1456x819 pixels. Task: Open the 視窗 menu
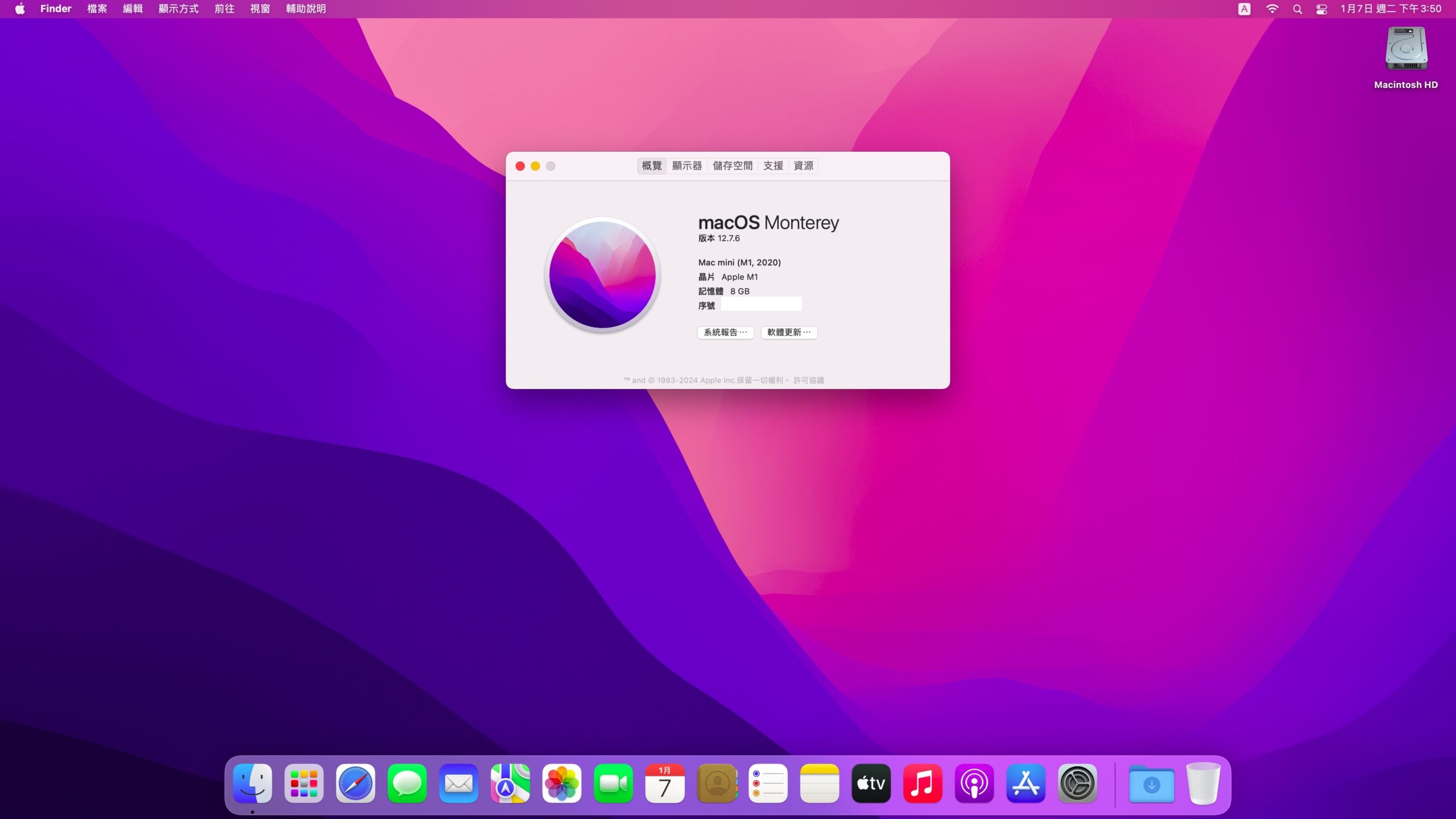tap(260, 9)
